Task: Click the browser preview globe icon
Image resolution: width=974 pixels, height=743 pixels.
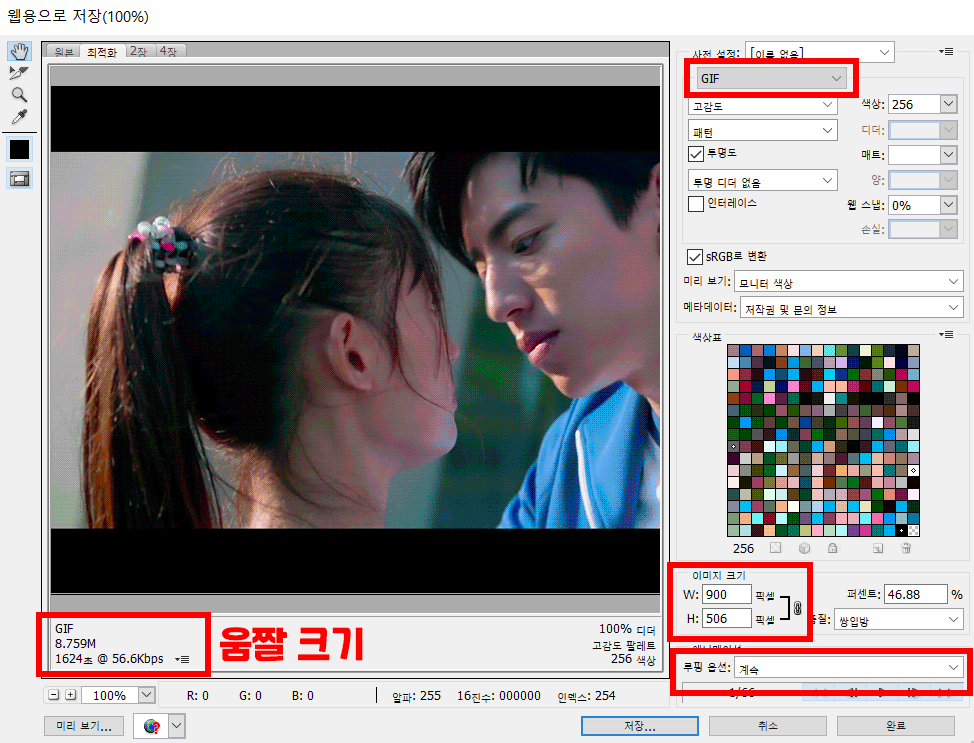Action: (x=151, y=726)
